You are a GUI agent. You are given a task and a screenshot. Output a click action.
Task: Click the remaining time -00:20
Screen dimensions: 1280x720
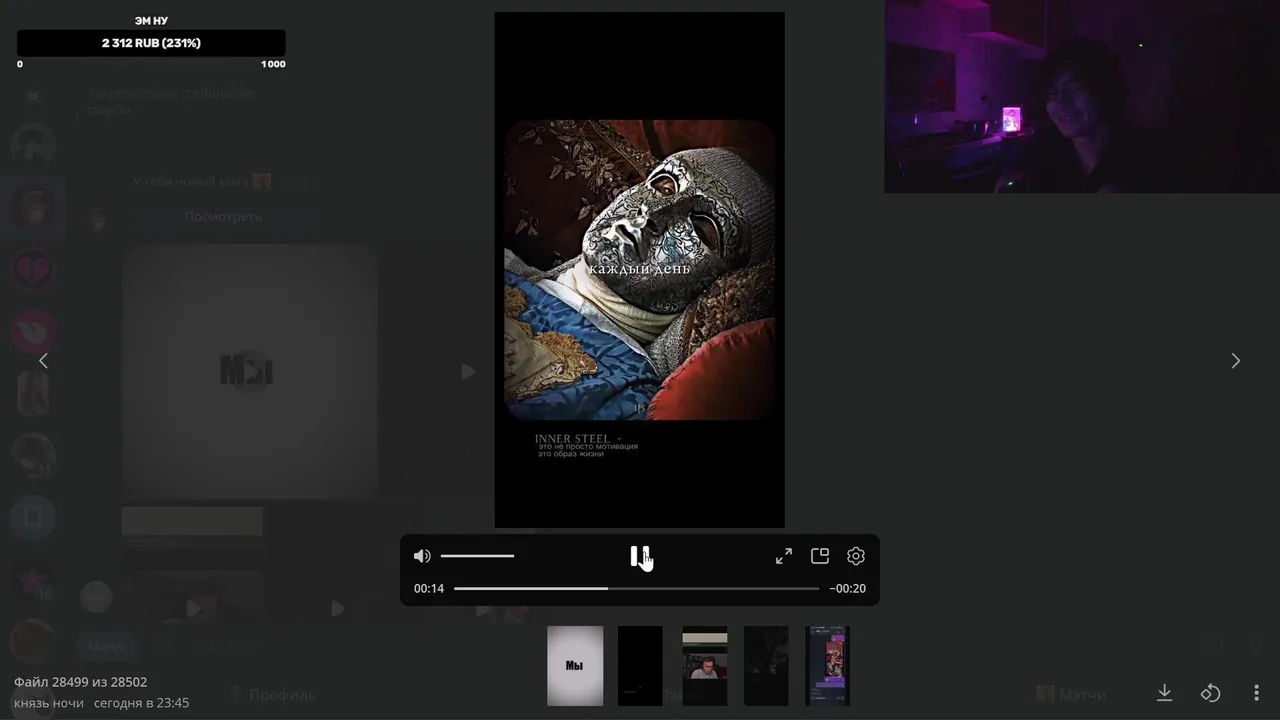[x=848, y=589]
